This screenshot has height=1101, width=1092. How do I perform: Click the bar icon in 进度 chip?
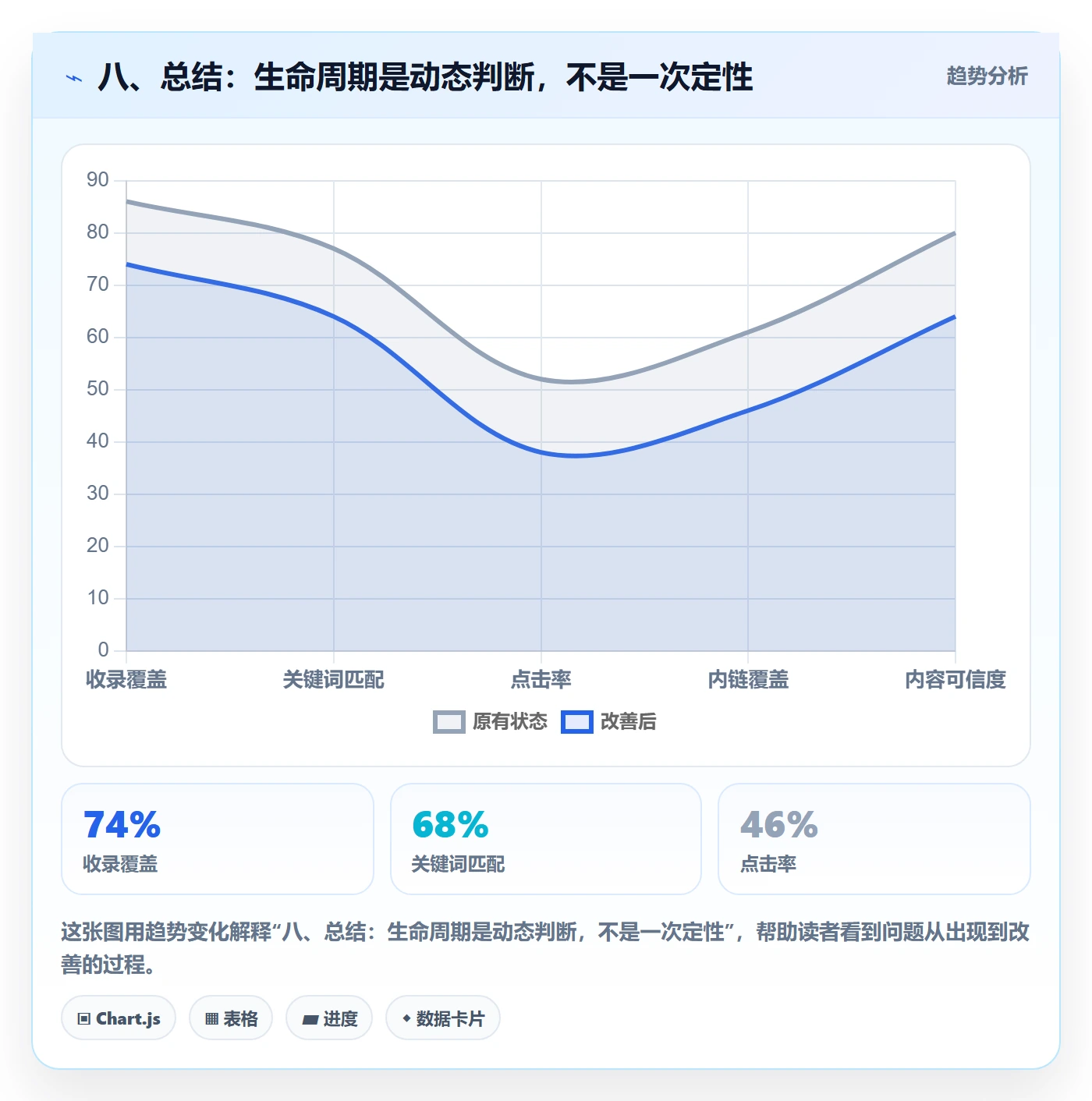310,1020
